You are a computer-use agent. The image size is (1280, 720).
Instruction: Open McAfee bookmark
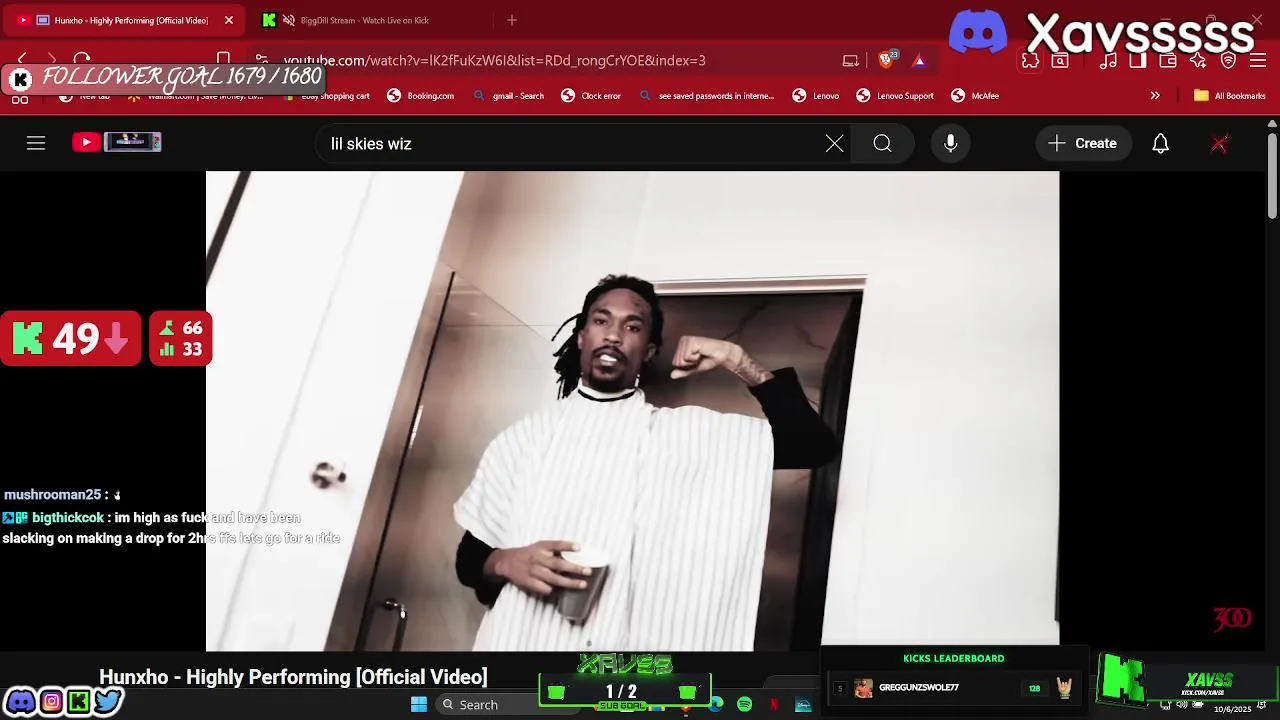pos(975,96)
